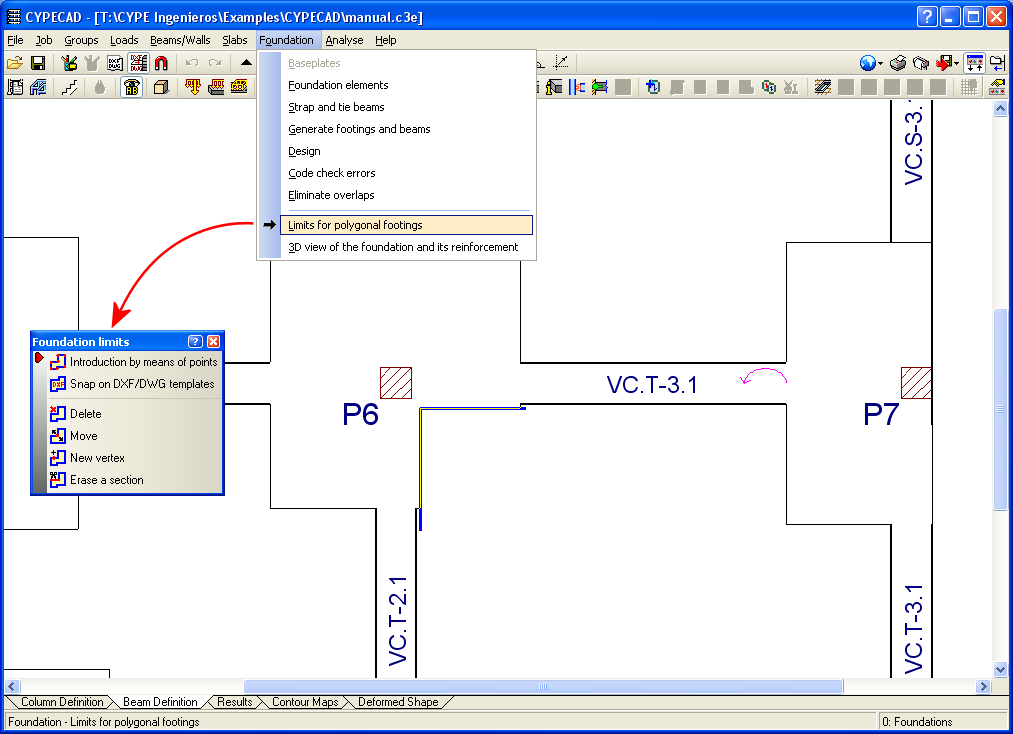The height and width of the screenshot is (734, 1013).
Task: Click the vertical scrollbar down arrow
Action: [1000, 669]
